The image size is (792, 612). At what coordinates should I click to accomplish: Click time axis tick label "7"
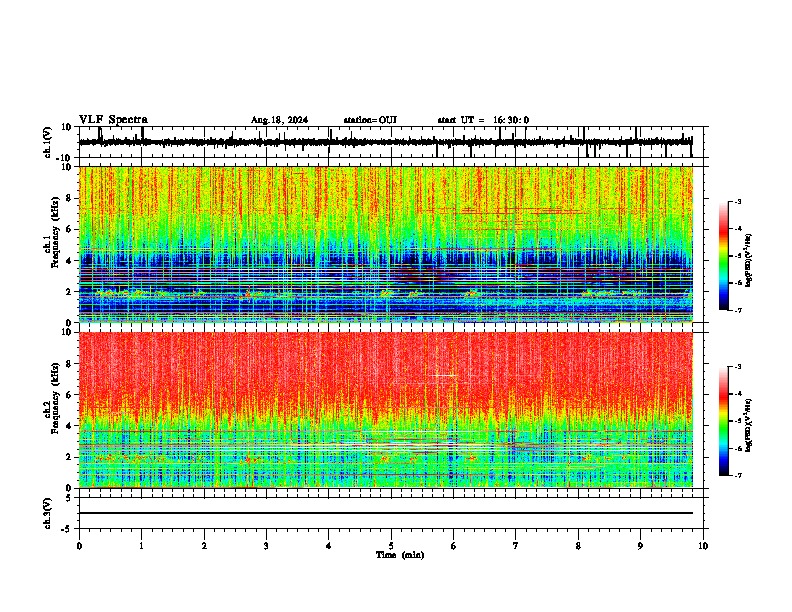pyautogui.click(x=516, y=546)
